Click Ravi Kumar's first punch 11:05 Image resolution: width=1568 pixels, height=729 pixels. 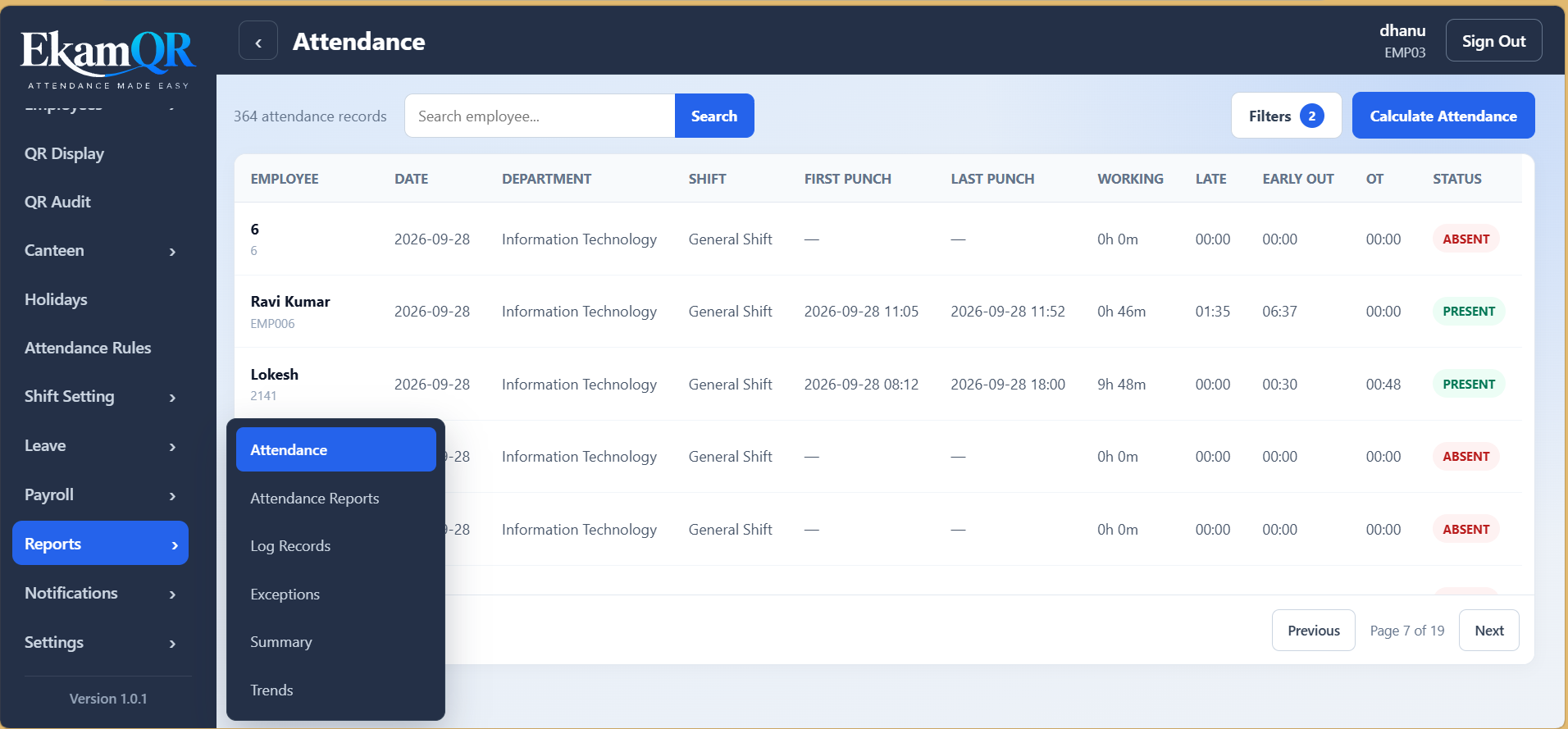[x=861, y=312]
